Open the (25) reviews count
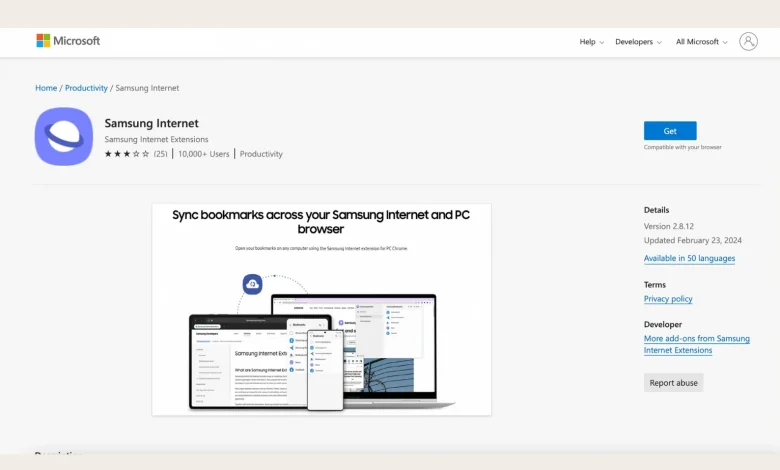This screenshot has width=780, height=470. [x=160, y=154]
